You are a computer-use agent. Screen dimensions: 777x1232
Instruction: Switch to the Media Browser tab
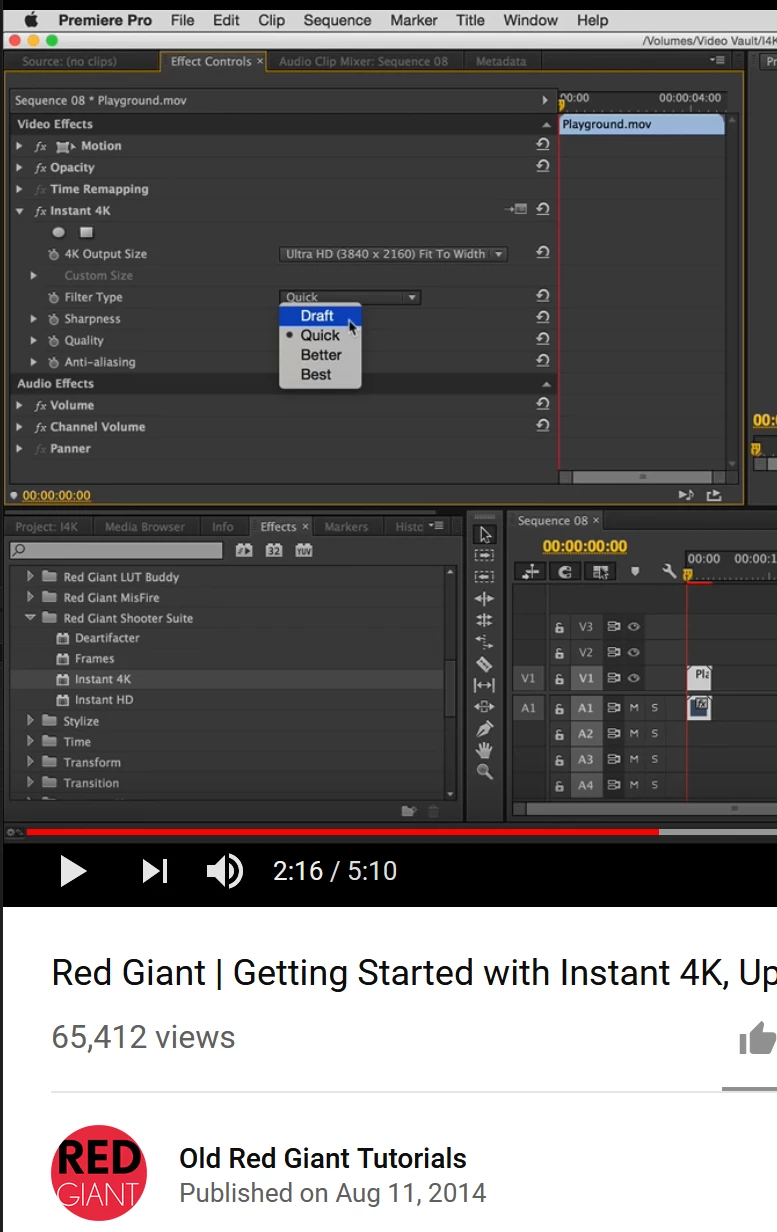click(x=144, y=527)
